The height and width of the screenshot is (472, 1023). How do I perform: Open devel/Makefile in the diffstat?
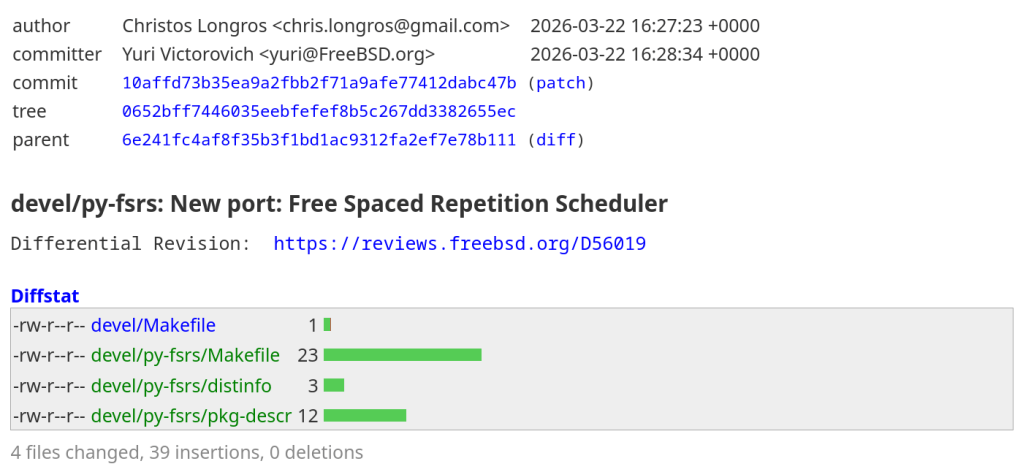pos(153,325)
